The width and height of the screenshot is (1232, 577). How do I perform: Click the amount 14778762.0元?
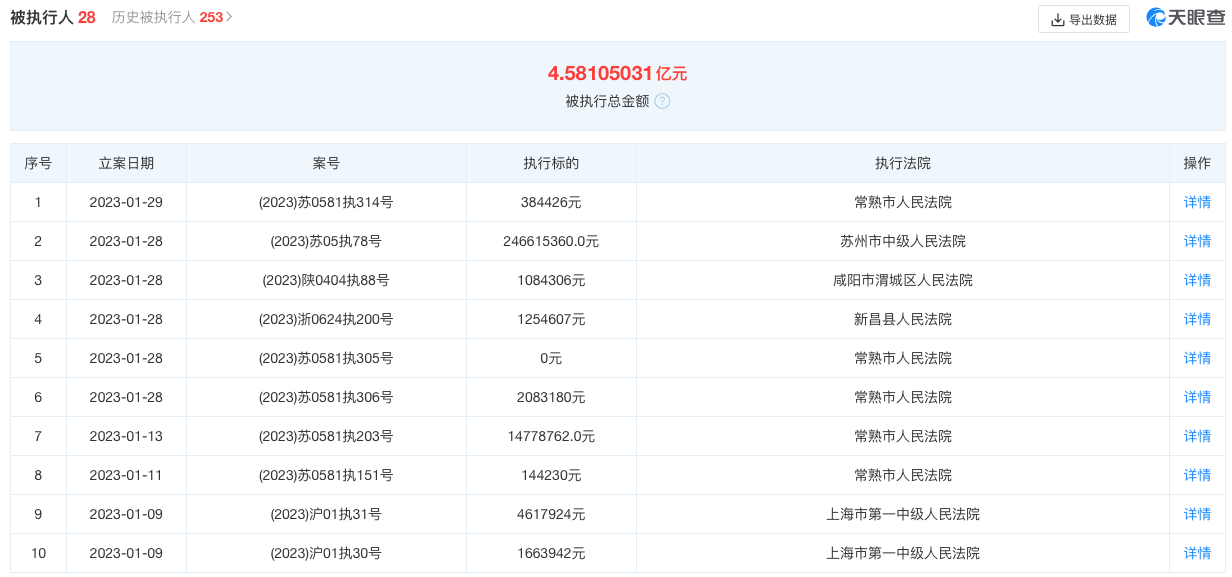point(551,436)
